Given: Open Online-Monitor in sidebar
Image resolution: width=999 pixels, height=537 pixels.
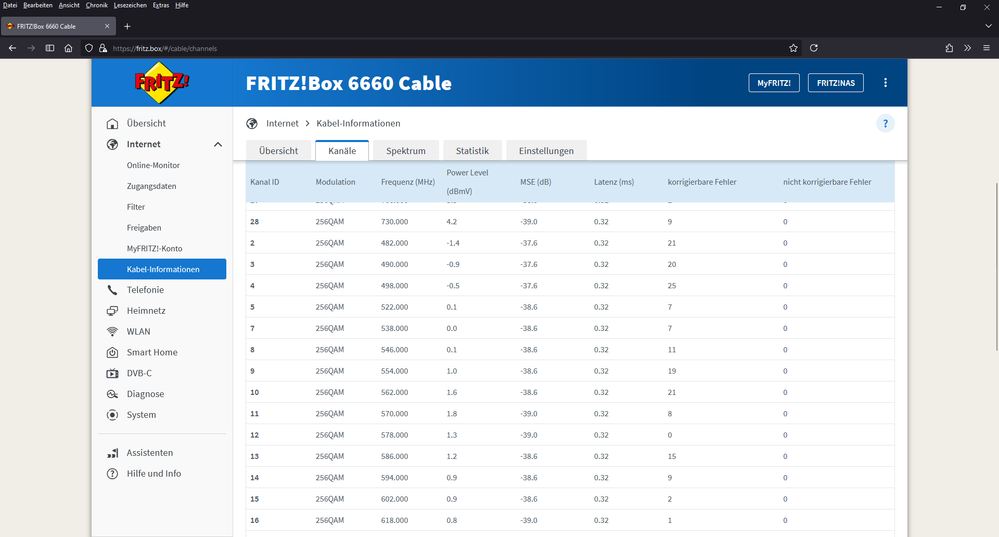Looking at the screenshot, I should pos(153,165).
